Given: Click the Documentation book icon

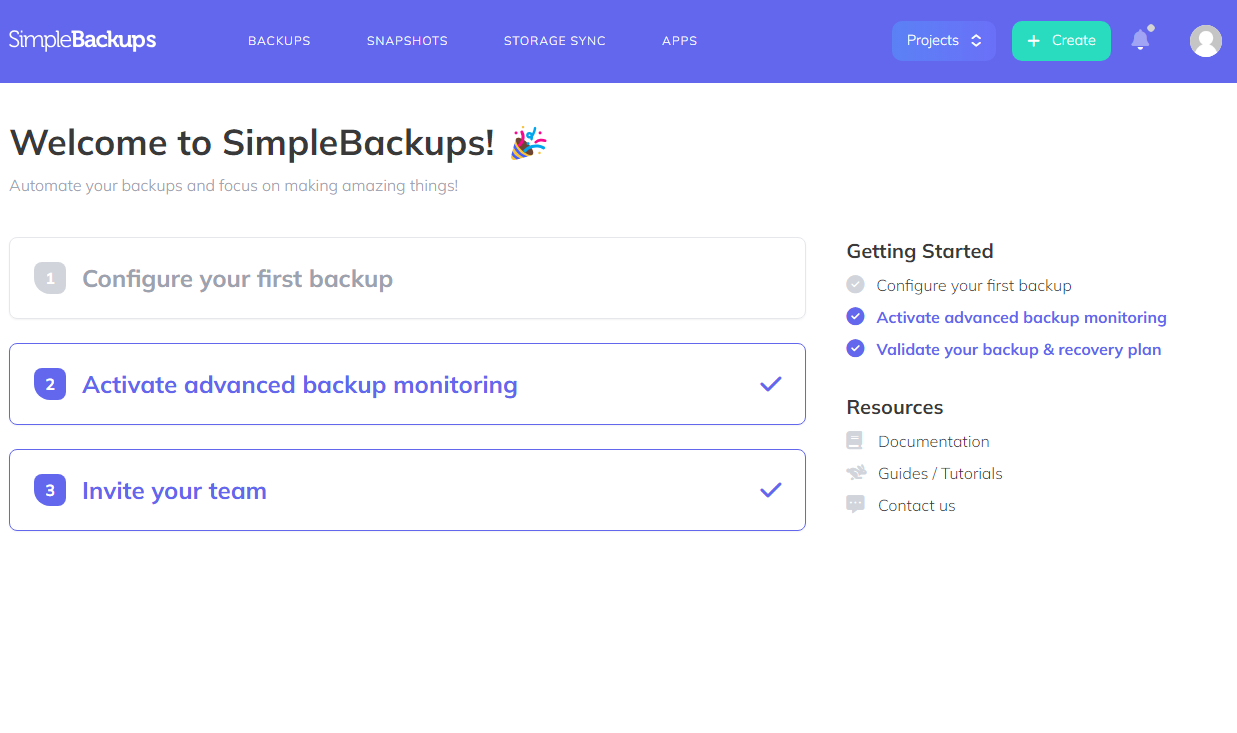Looking at the screenshot, I should point(854,441).
